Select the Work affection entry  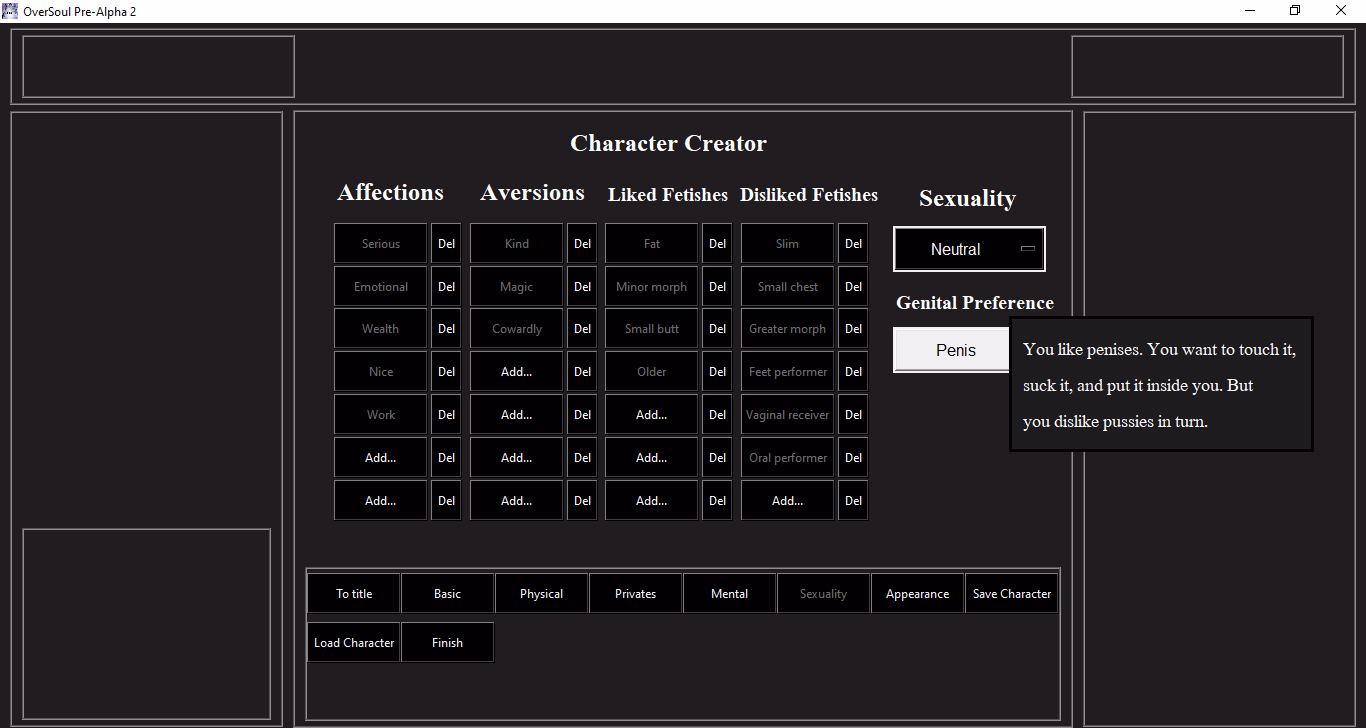[x=381, y=414]
